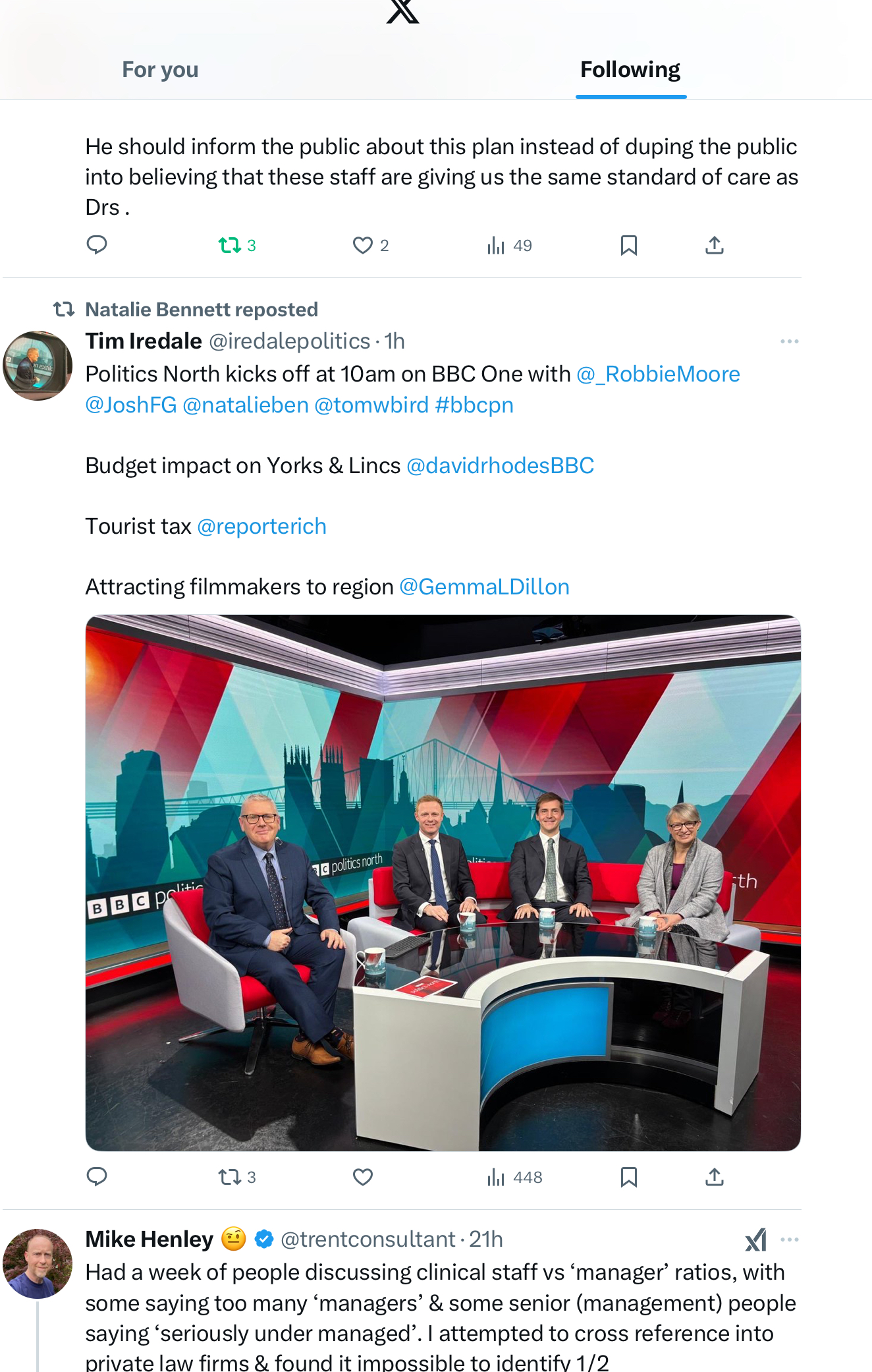Repost Tim Iredale's post with 3 reposts
Viewport: 872px width, 1372px height.
point(237,1177)
